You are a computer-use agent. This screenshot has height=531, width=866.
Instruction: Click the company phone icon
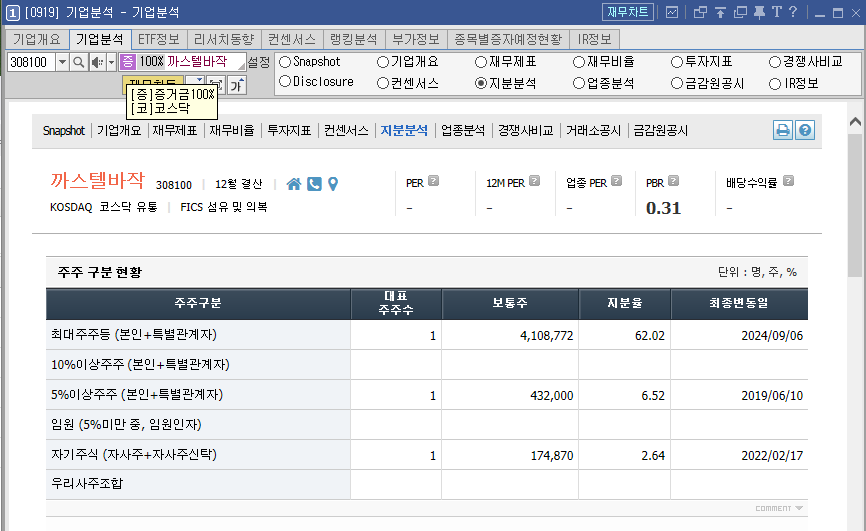point(314,184)
